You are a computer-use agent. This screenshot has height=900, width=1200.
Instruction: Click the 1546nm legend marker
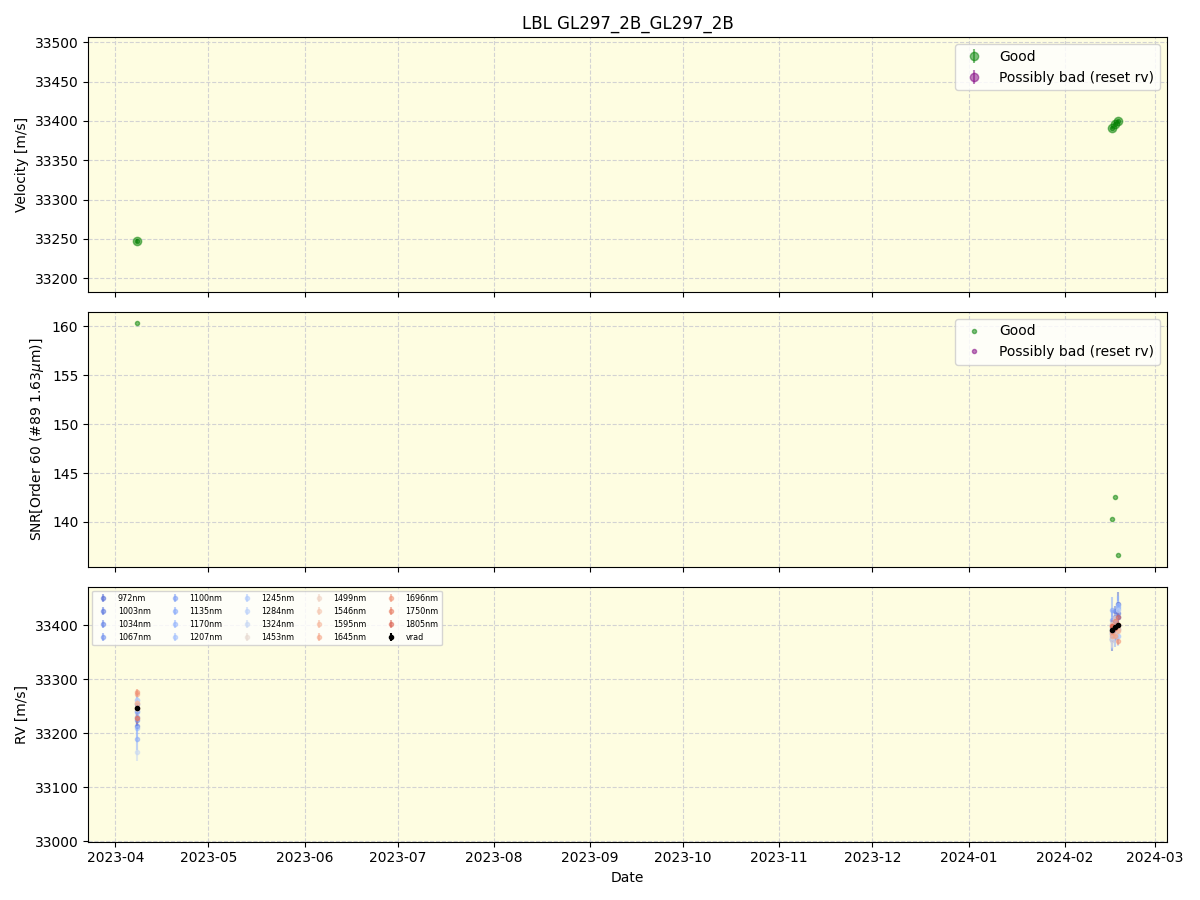pyautogui.click(x=319, y=611)
